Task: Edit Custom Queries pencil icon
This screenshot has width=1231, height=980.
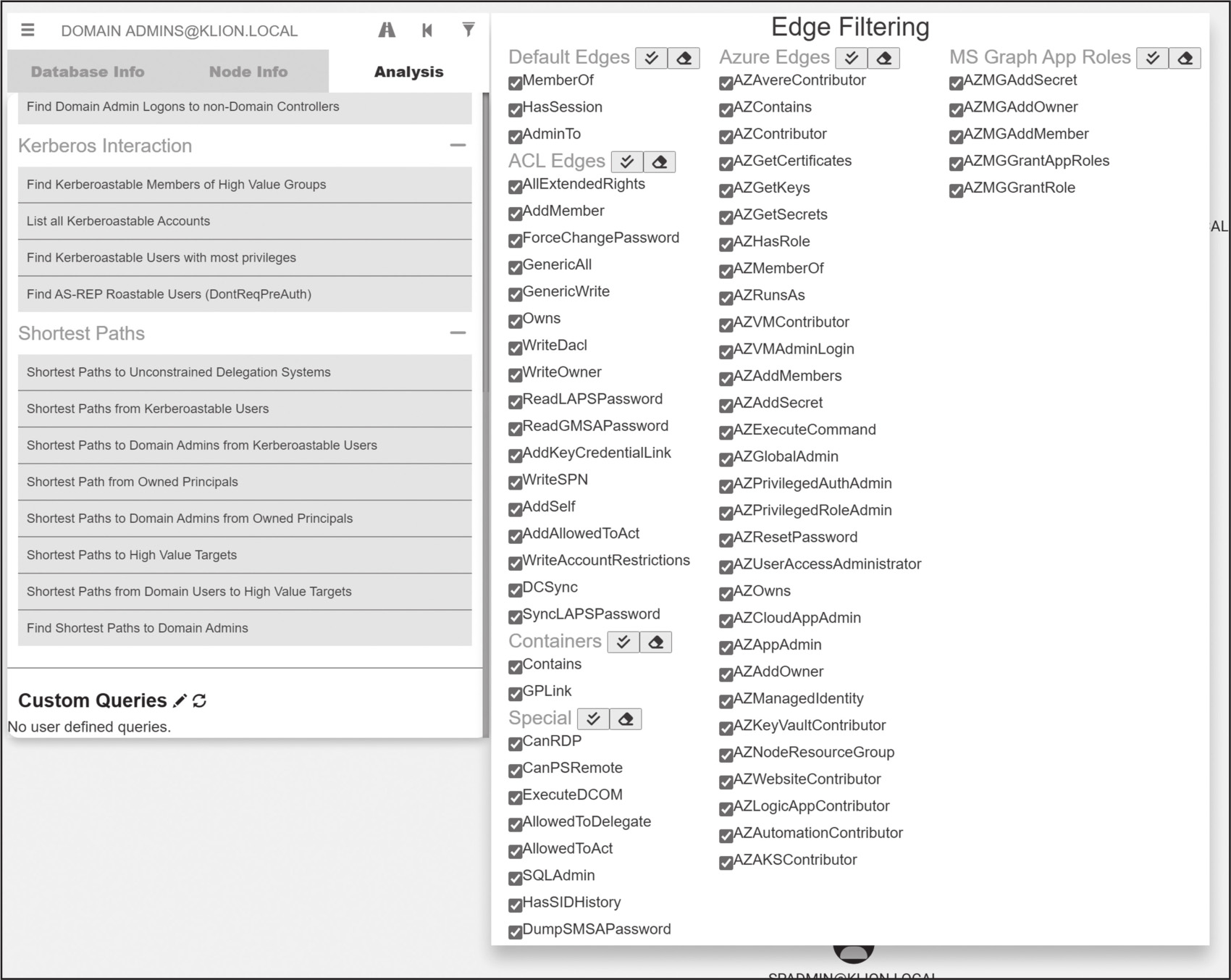Action: [180, 700]
